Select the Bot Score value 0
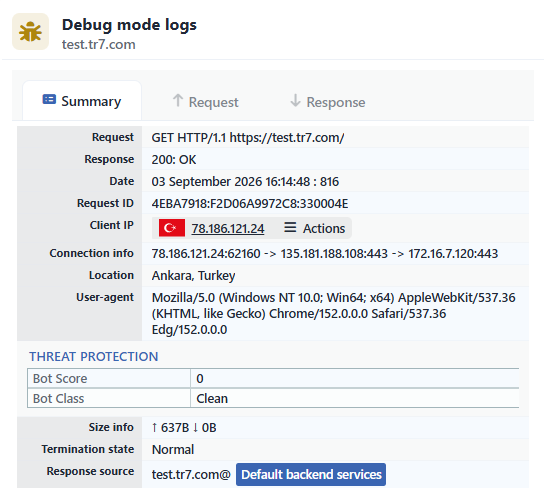 pyautogui.click(x=200, y=379)
